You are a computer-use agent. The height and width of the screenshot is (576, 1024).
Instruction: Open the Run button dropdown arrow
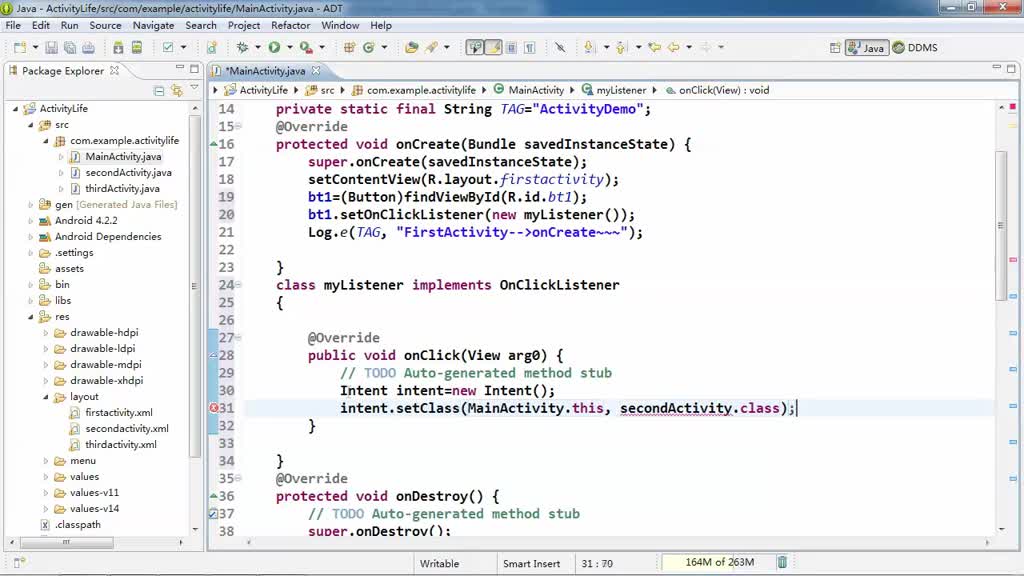click(x=289, y=48)
